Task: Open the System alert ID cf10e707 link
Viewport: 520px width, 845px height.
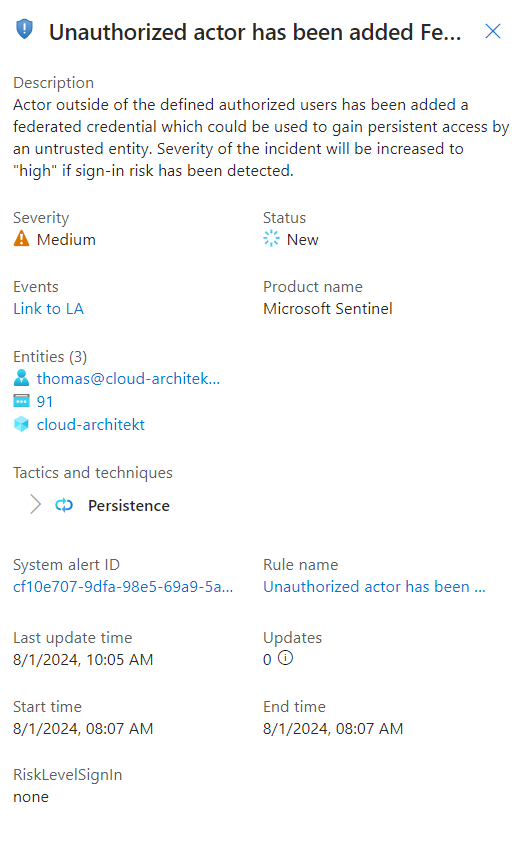Action: pyautogui.click(x=123, y=587)
